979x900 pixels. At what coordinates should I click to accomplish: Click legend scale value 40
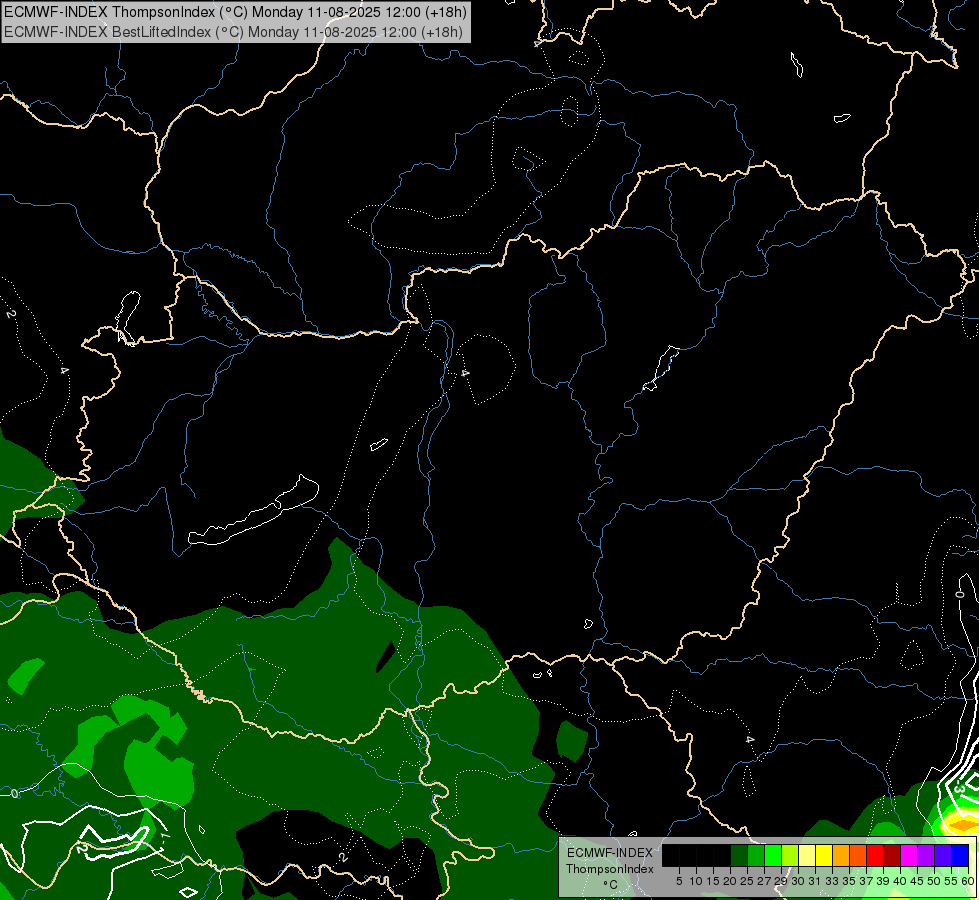pyautogui.click(x=900, y=881)
